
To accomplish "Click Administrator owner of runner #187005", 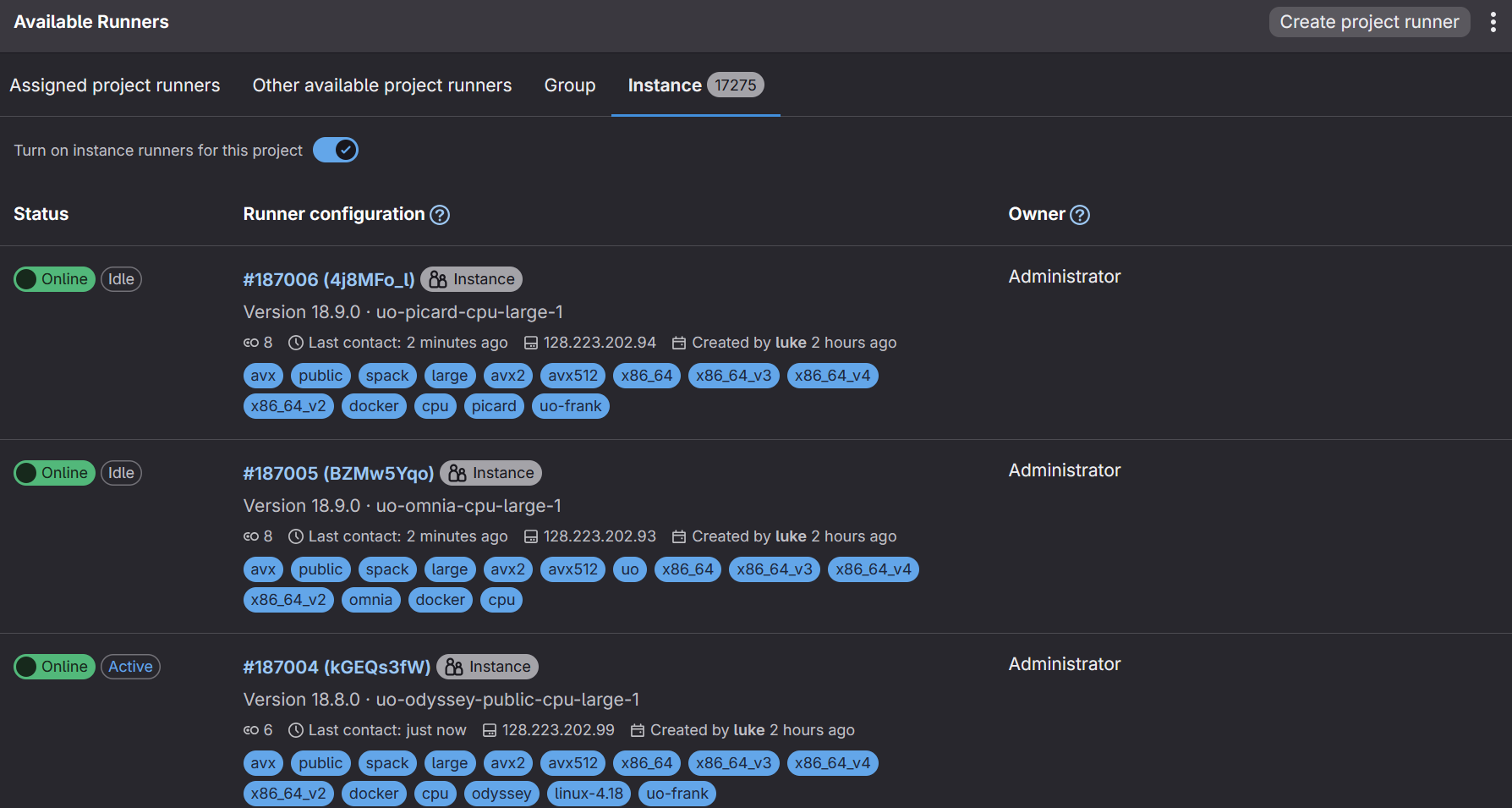I will [x=1065, y=470].
